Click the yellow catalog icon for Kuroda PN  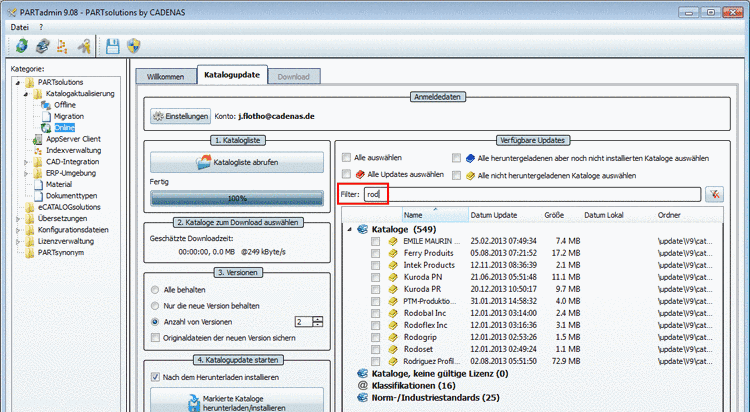[393, 277]
